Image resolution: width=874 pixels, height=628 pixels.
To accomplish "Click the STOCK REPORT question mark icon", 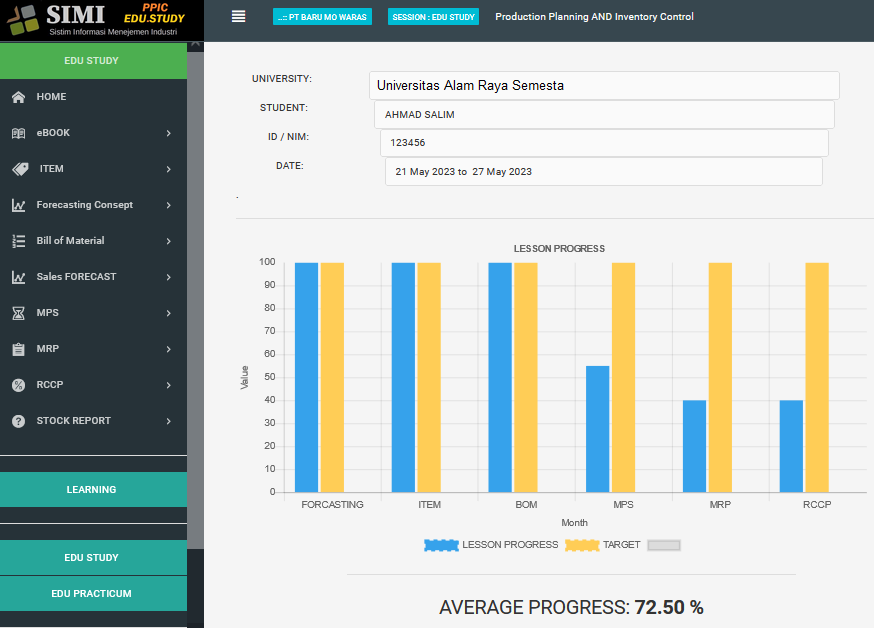I will [18, 421].
